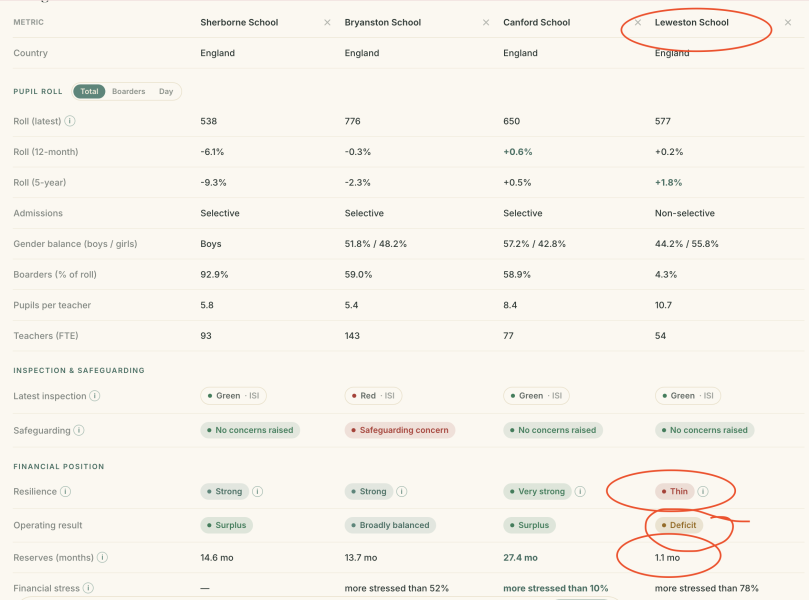Viewport: 809px width, 600px height.
Task: Click the Very strong resilience badge
Action: click(x=537, y=491)
